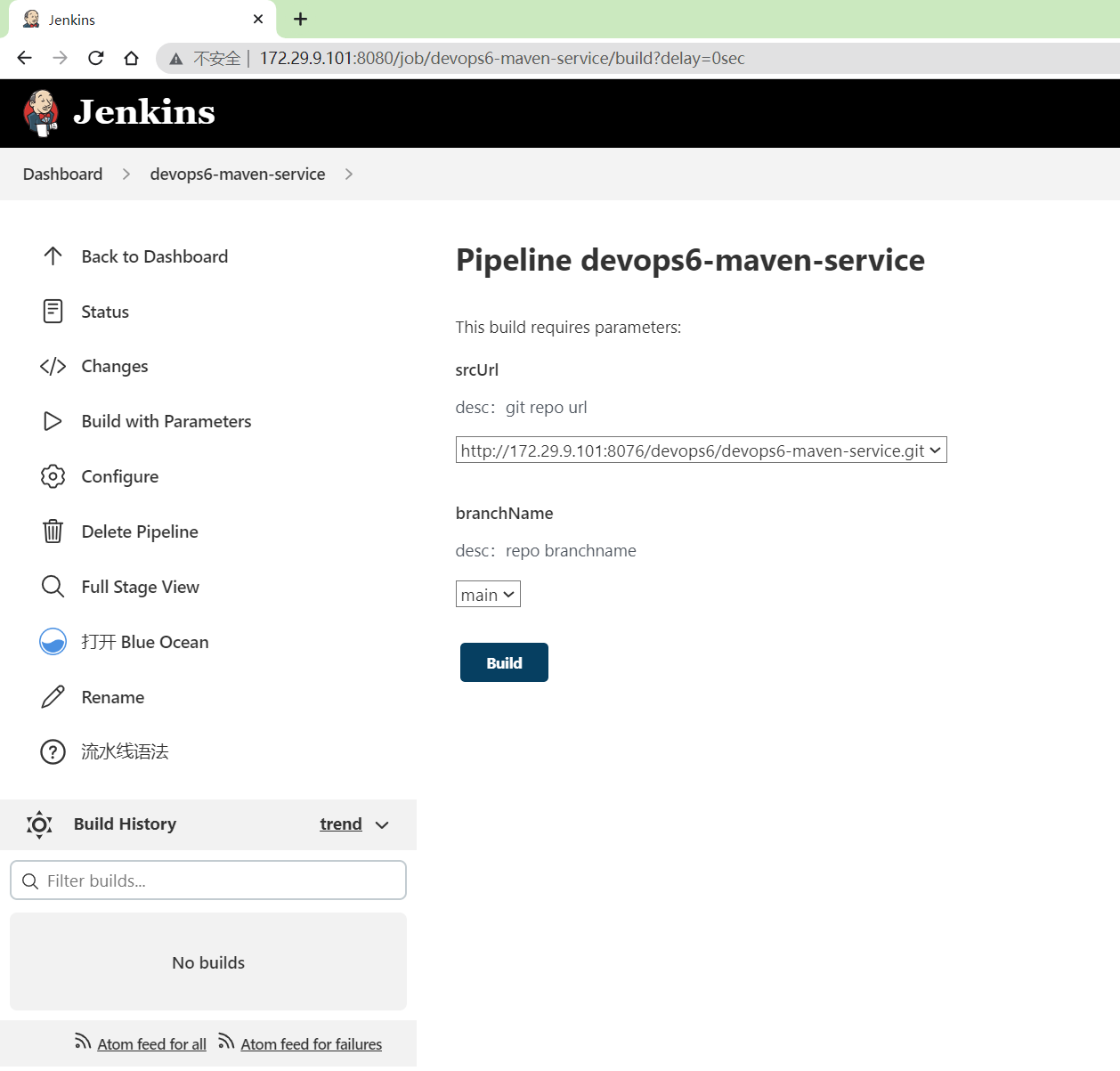Open 流水线语法 sidebar item
The image size is (1120, 1071).
point(125,752)
